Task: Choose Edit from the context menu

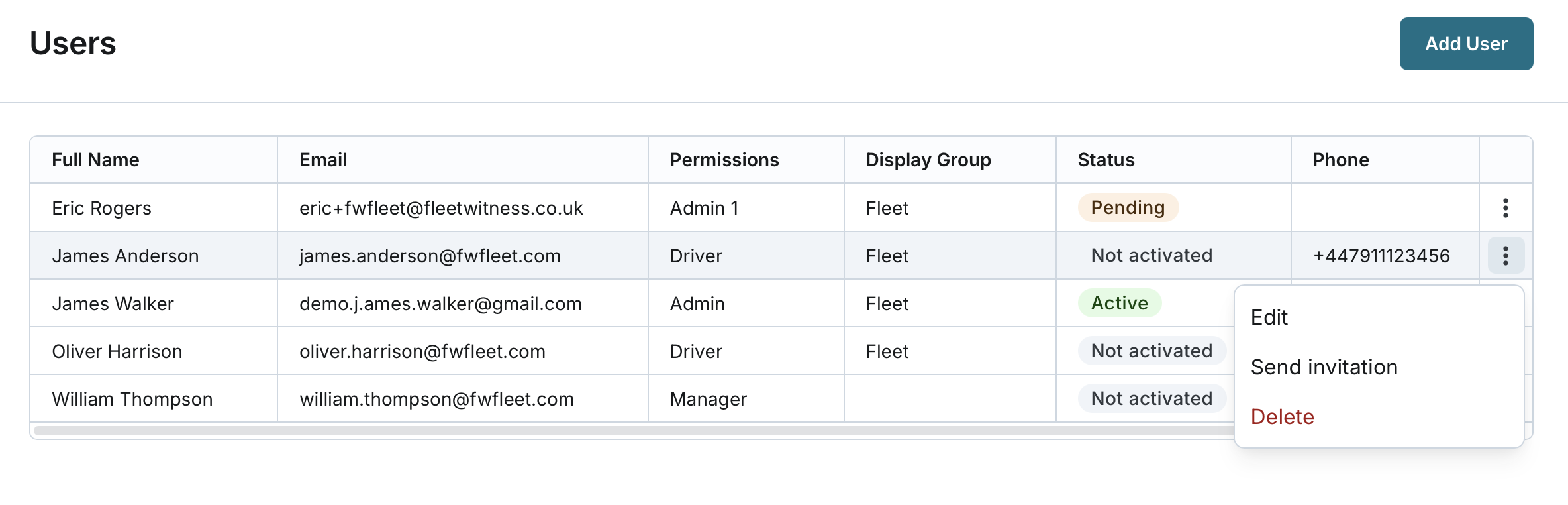Action: click(x=1269, y=317)
